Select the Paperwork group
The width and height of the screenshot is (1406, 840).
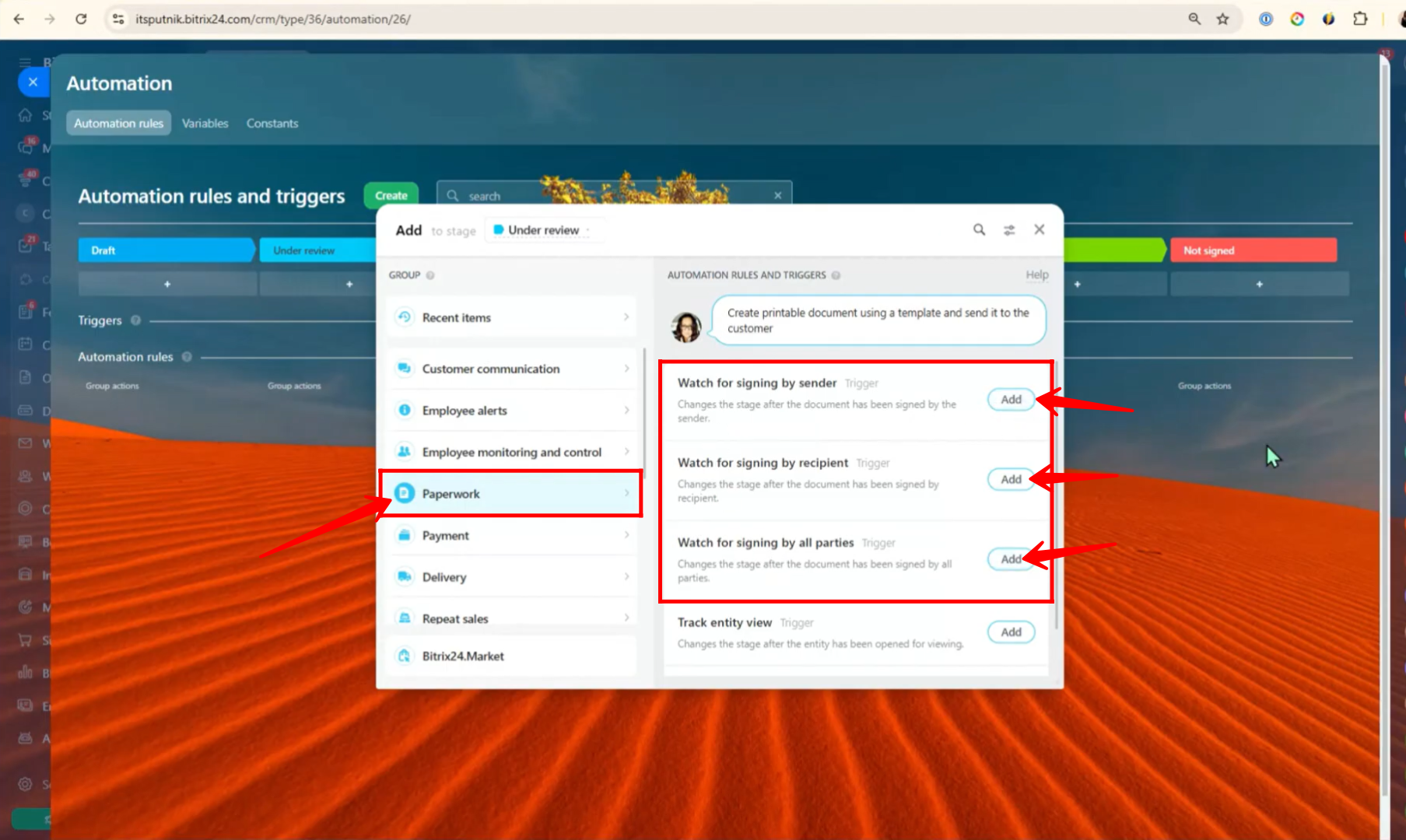(513, 493)
